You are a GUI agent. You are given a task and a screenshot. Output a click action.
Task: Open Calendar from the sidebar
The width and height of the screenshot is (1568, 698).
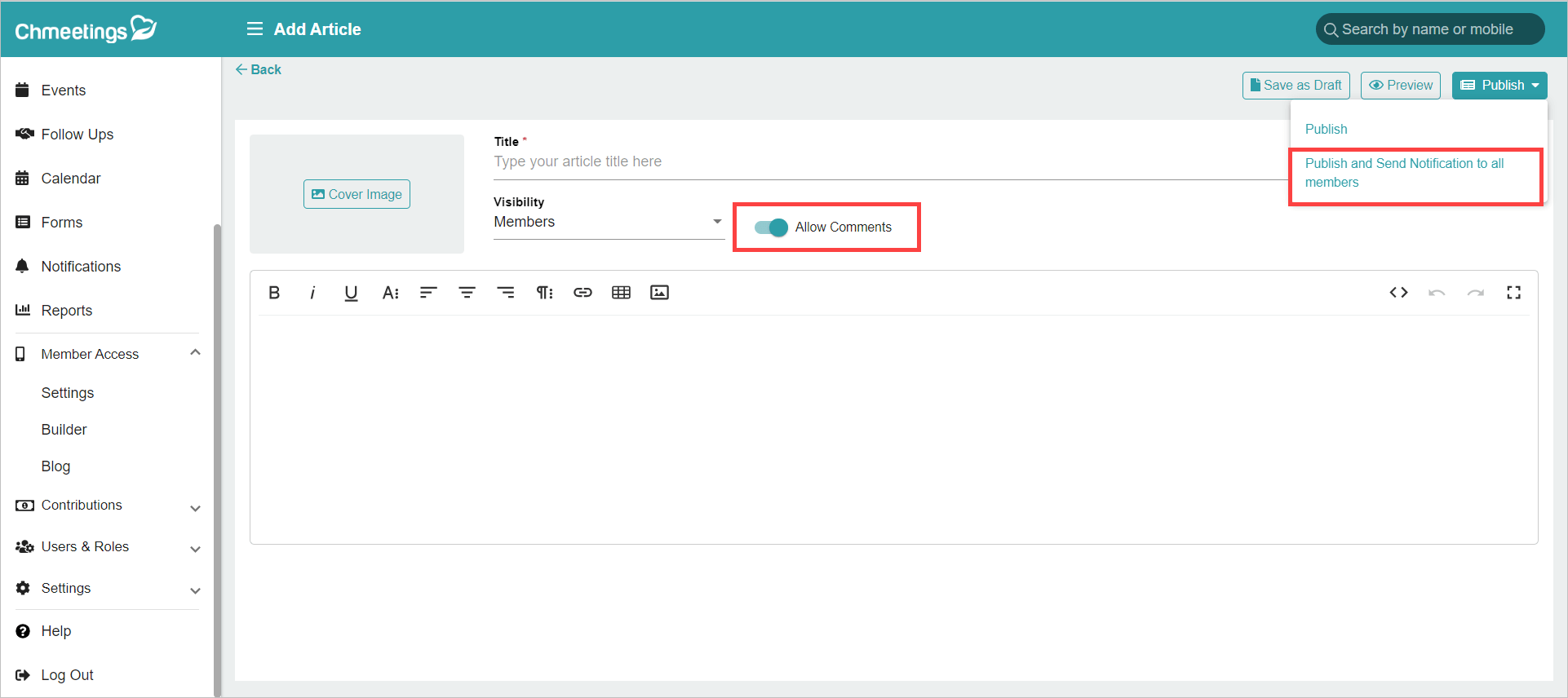(71, 178)
